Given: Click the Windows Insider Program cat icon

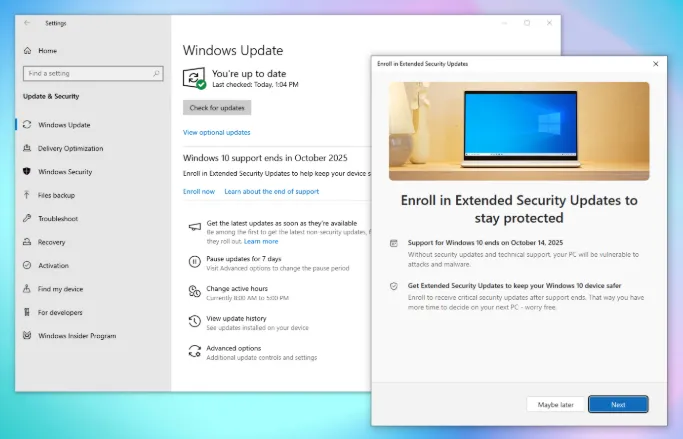Looking at the screenshot, I should pos(27,335).
